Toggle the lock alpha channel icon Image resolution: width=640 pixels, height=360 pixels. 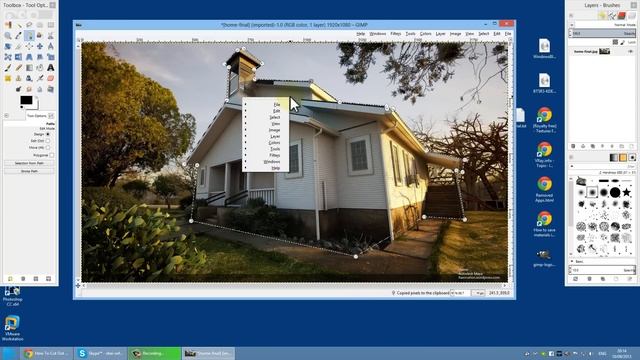(615, 42)
